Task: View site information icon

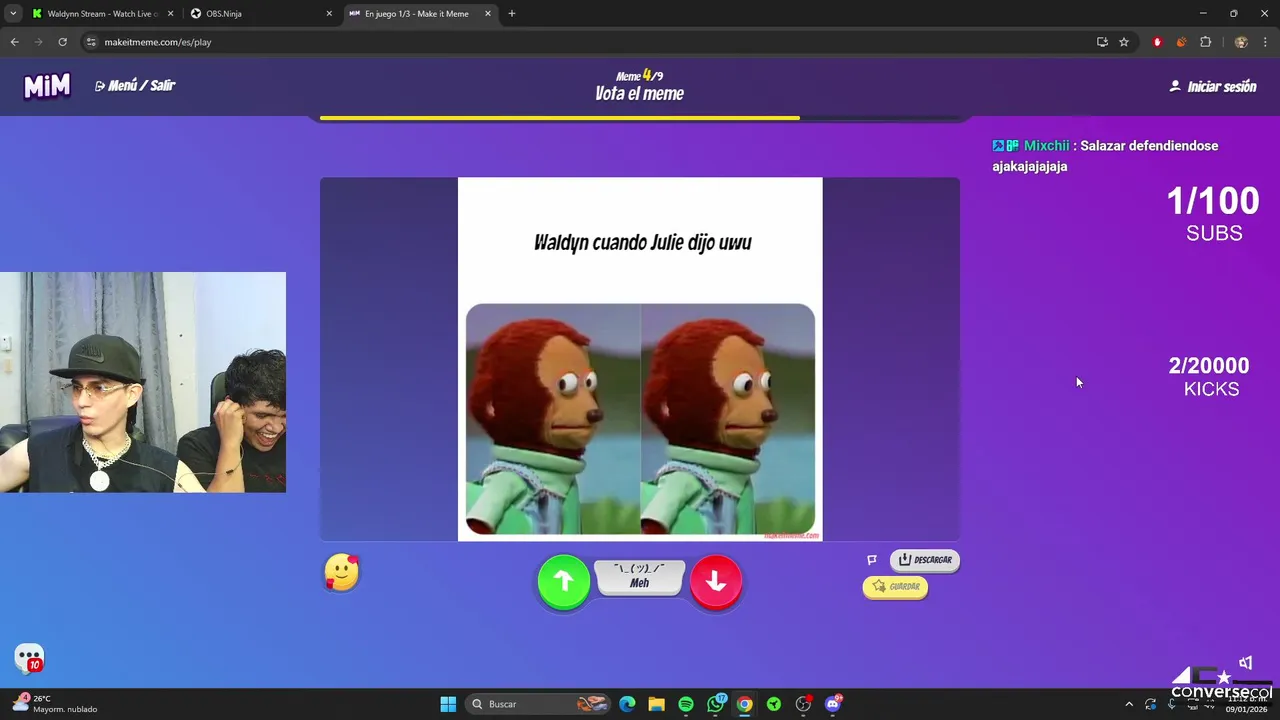Action: [x=91, y=42]
